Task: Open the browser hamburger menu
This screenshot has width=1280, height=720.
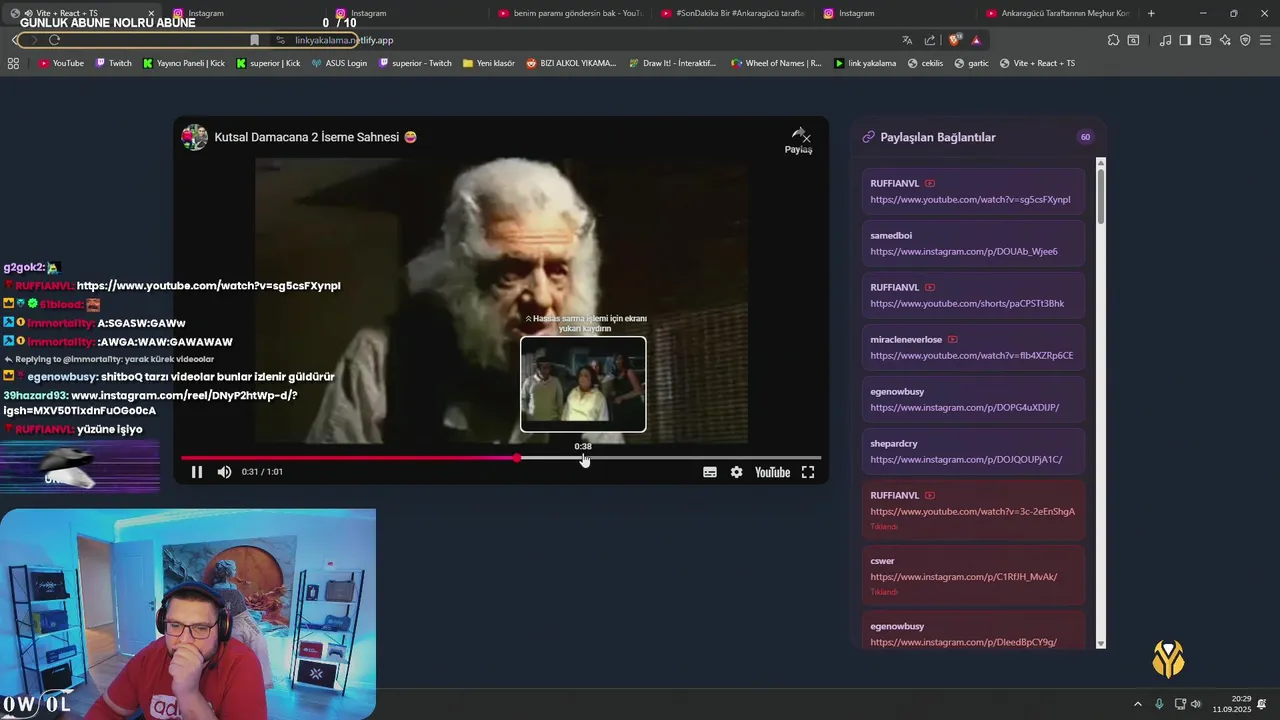Action: (1265, 40)
